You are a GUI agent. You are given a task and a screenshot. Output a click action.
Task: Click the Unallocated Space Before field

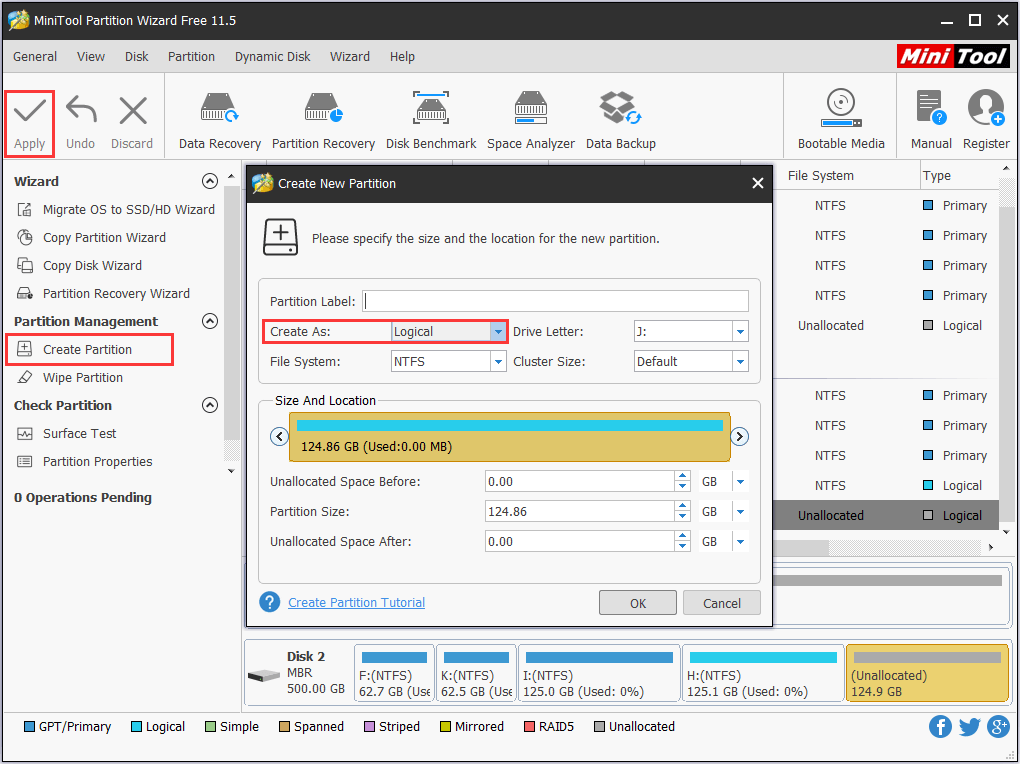[580, 482]
